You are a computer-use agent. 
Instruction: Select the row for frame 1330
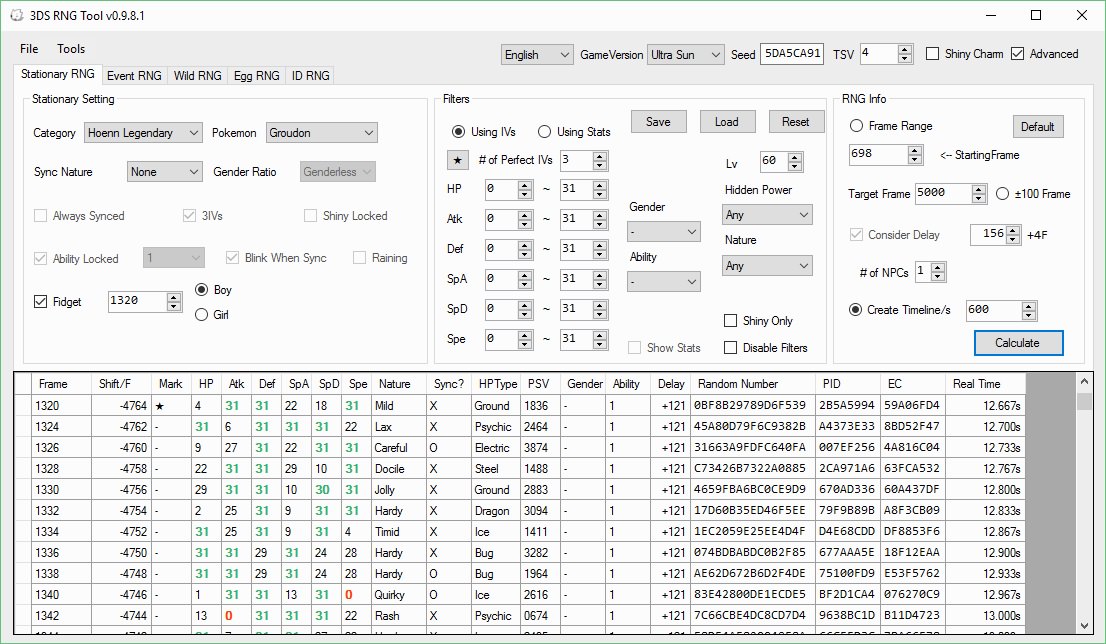coord(520,490)
